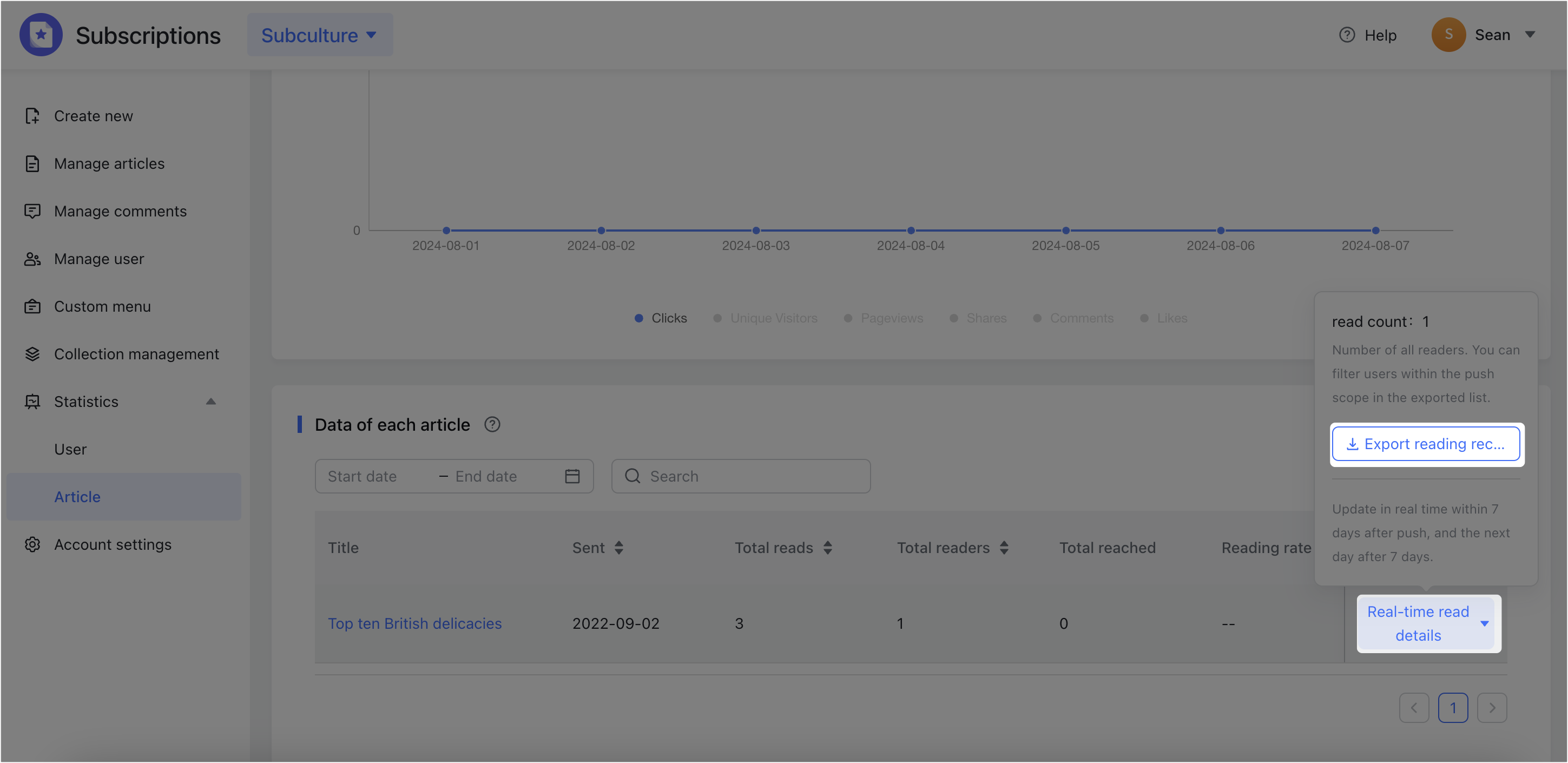
Task: Click the Account settings gear icon
Action: pyautogui.click(x=32, y=544)
